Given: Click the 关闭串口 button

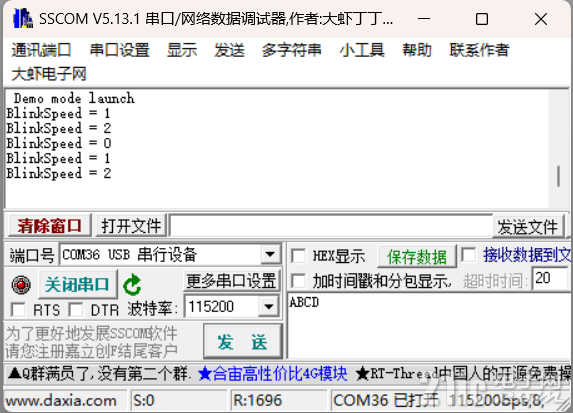Looking at the screenshot, I should point(77,284).
